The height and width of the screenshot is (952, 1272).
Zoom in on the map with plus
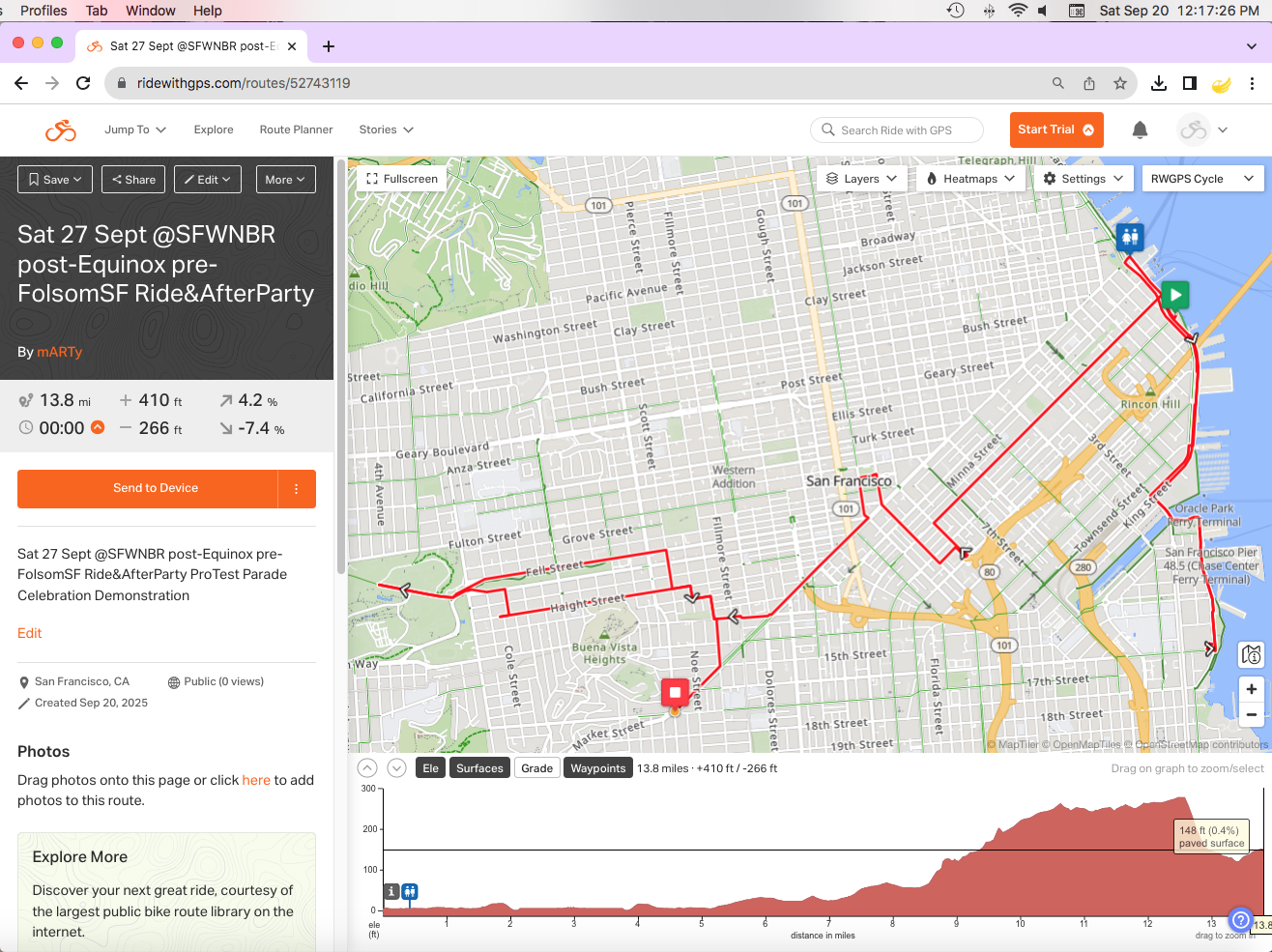tap(1251, 689)
